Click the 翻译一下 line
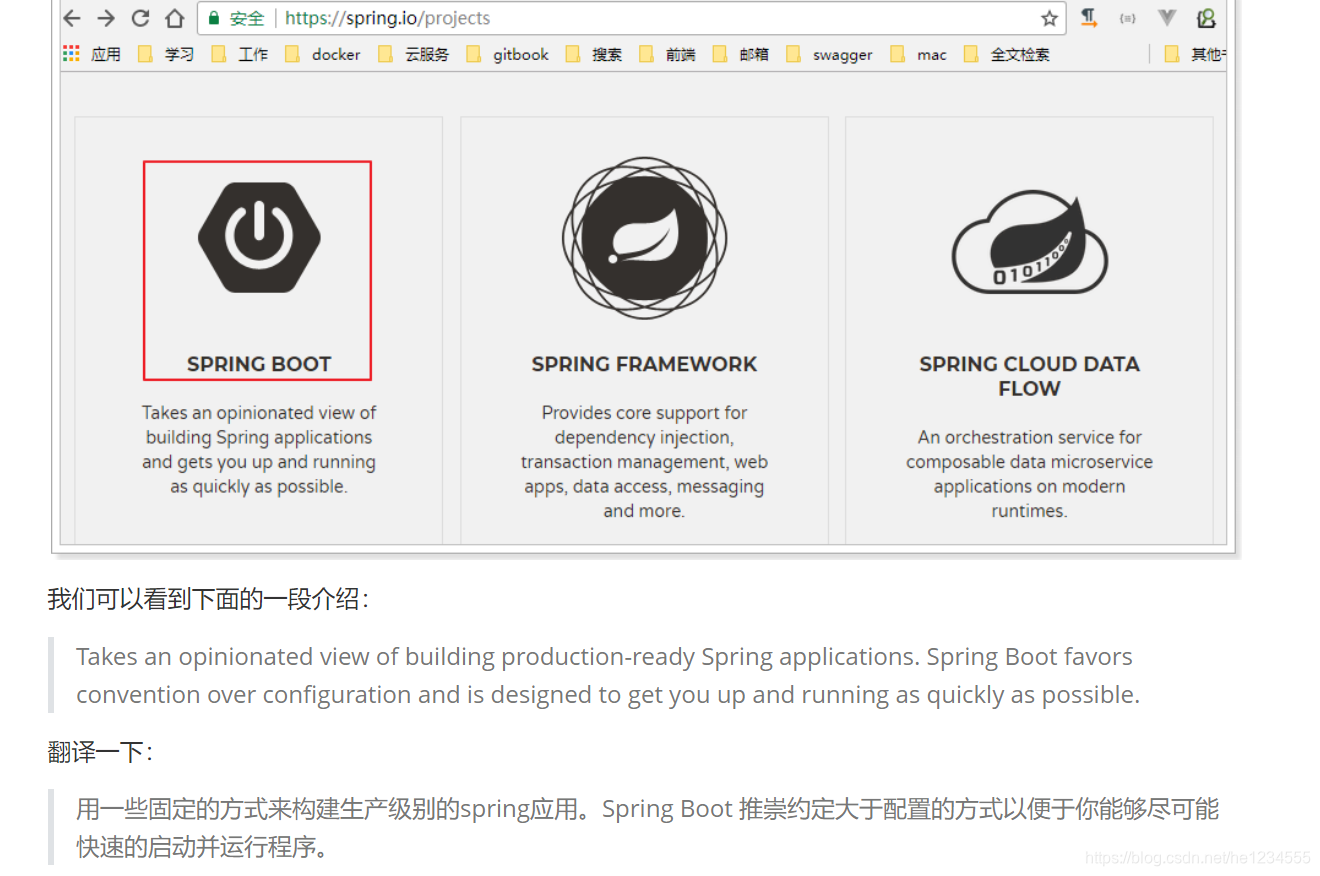Screen dimensions: 1320x876 [100, 751]
